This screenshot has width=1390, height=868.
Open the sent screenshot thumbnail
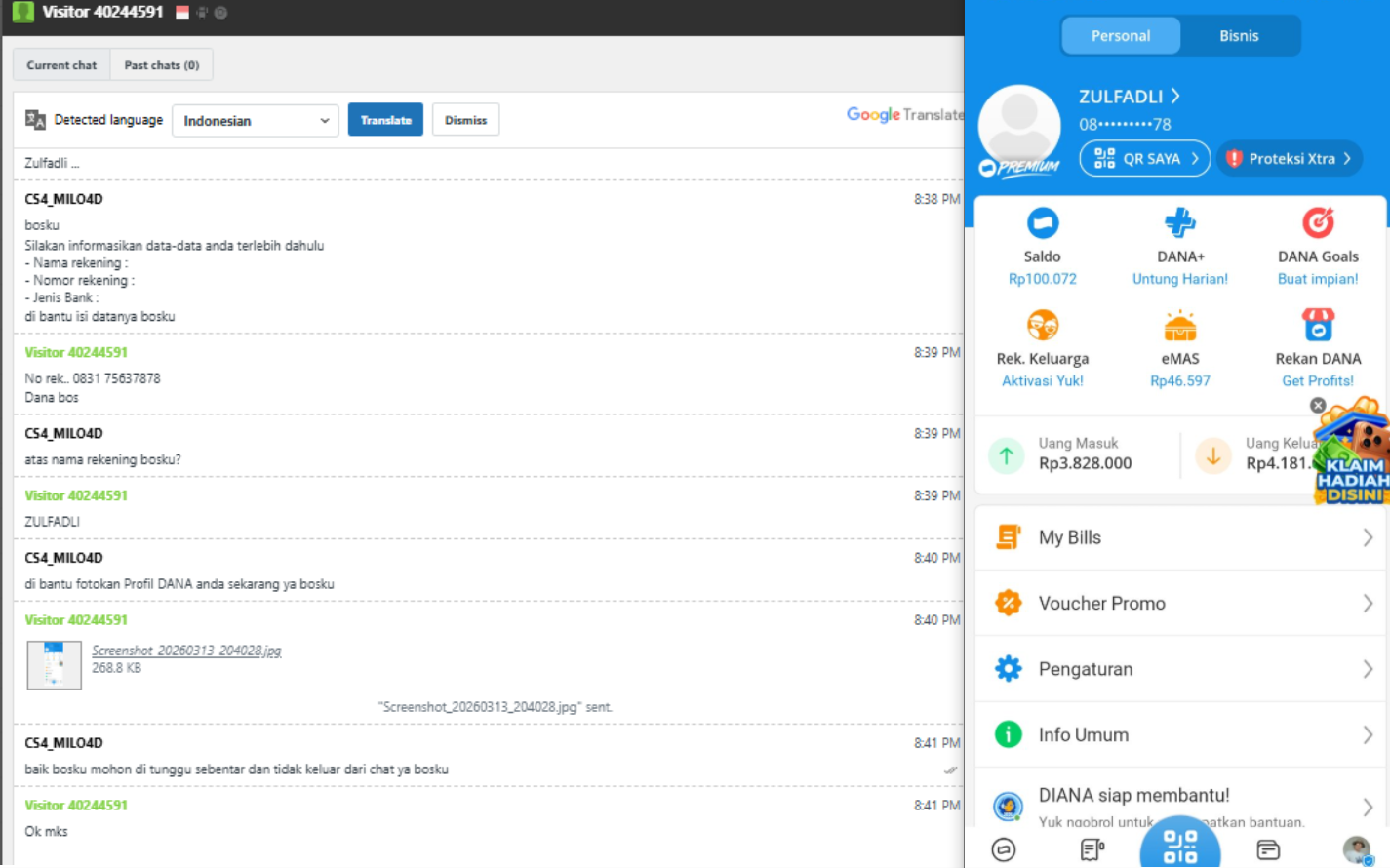[55, 665]
